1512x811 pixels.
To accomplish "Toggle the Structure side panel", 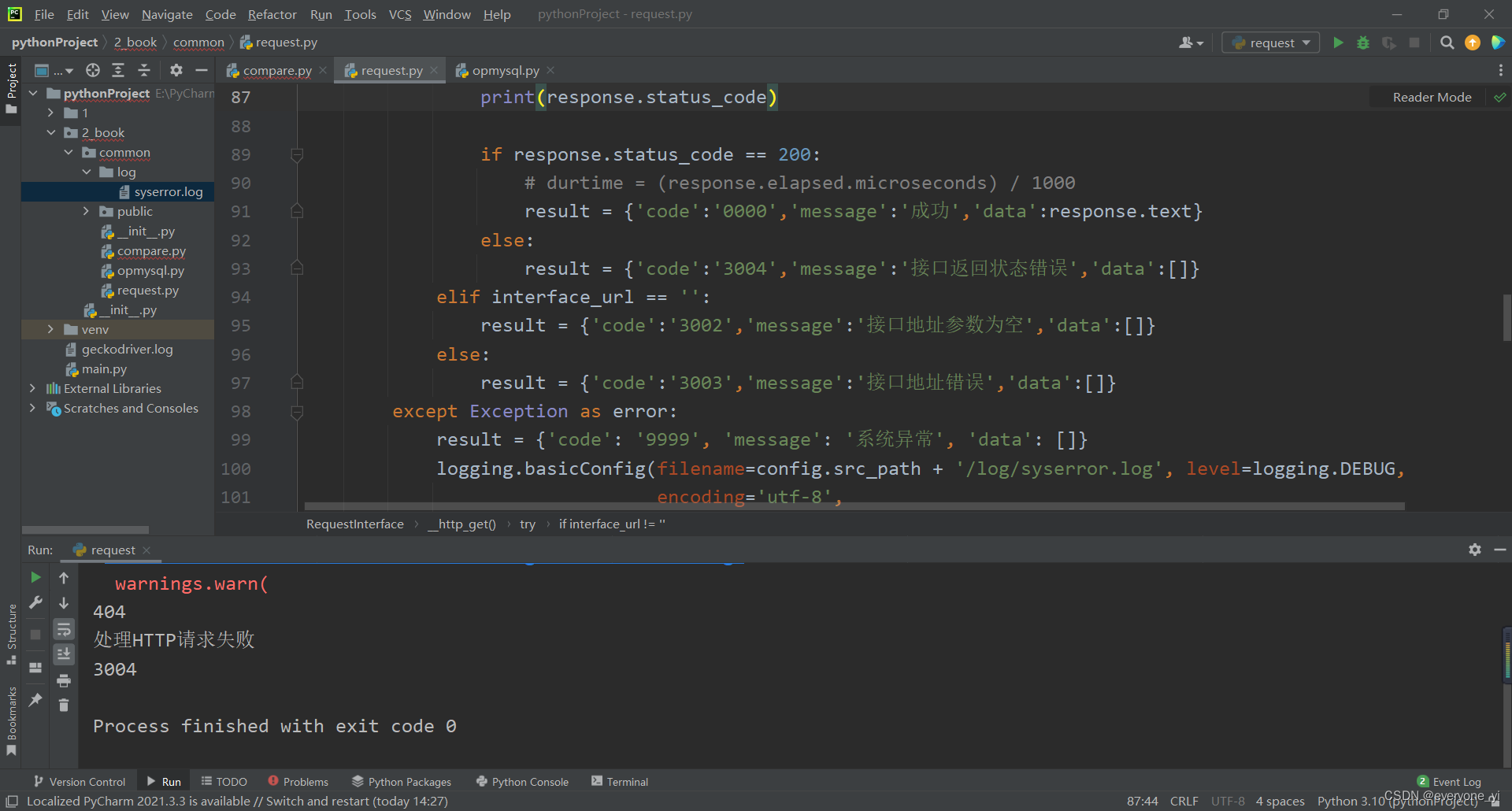I will (11, 634).
